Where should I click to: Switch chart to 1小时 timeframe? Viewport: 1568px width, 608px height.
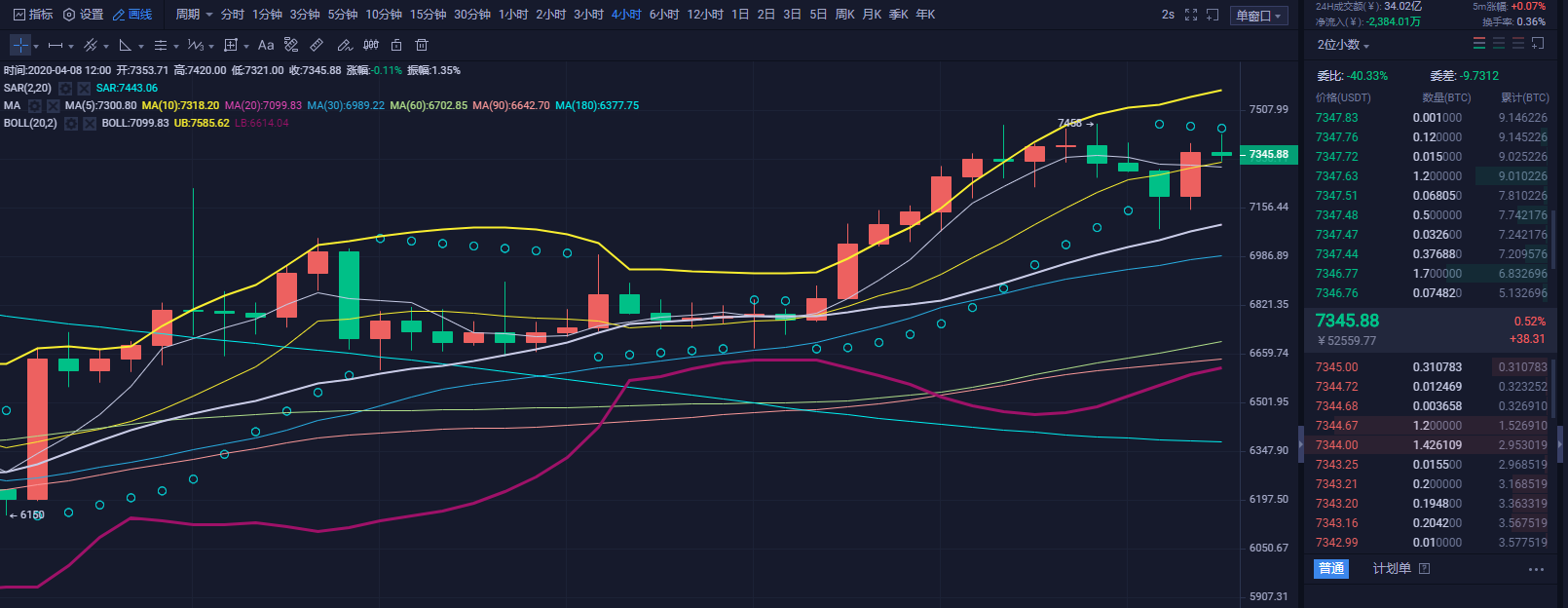click(513, 15)
